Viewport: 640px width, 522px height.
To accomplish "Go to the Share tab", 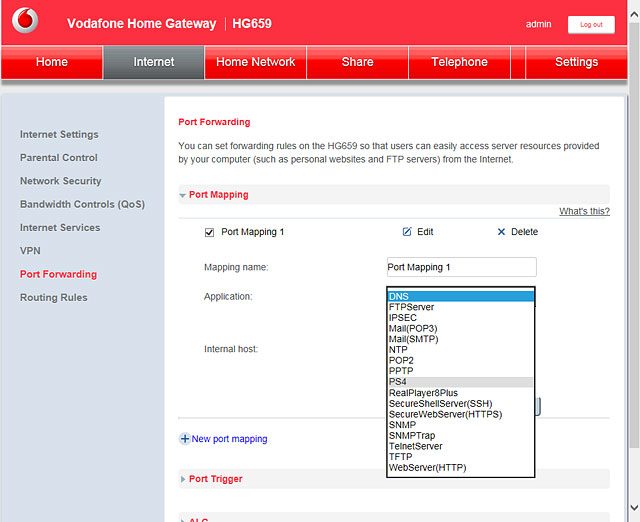I will (x=358, y=62).
